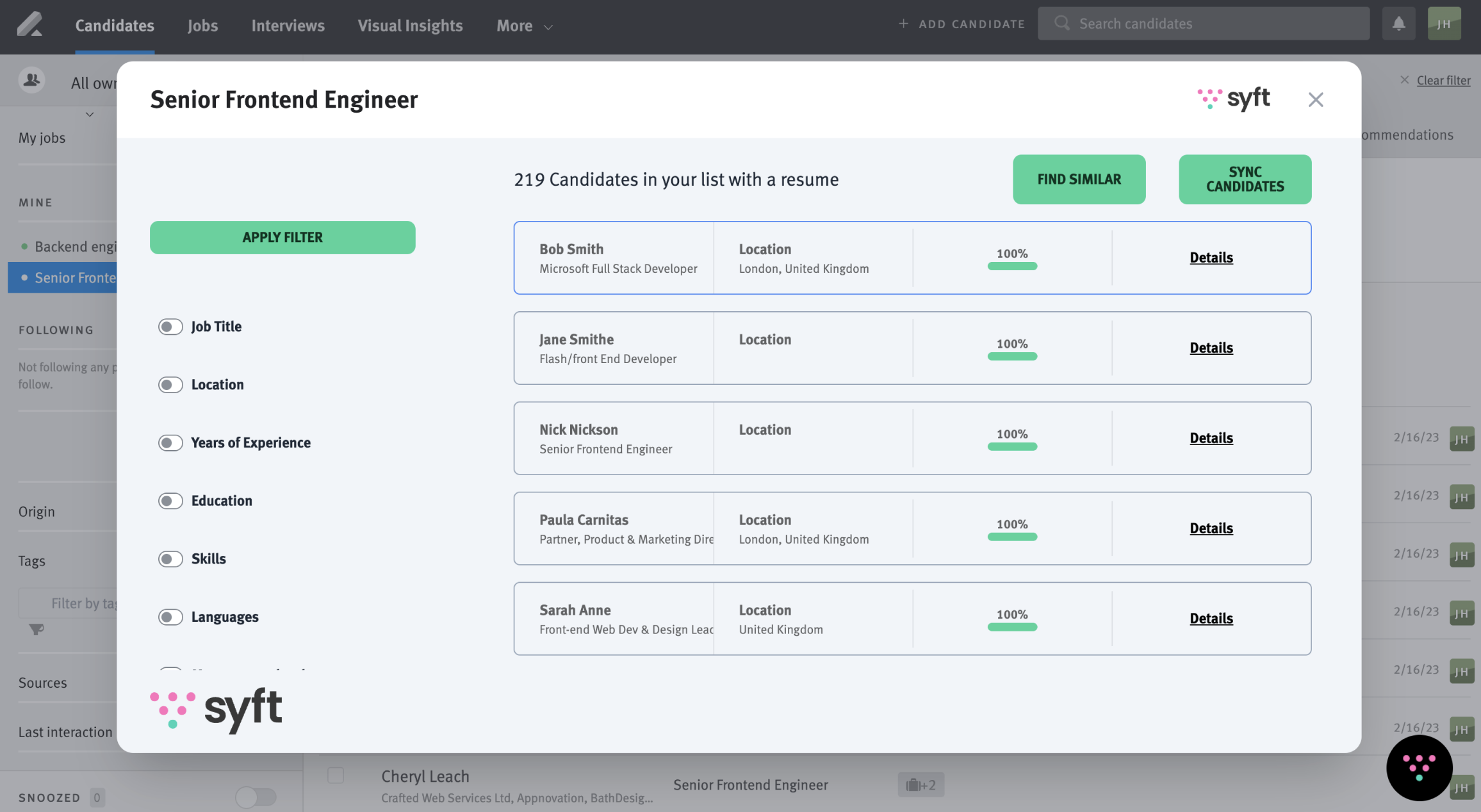The width and height of the screenshot is (1481, 812).
Task: Apply the candidate filters
Action: click(282, 237)
